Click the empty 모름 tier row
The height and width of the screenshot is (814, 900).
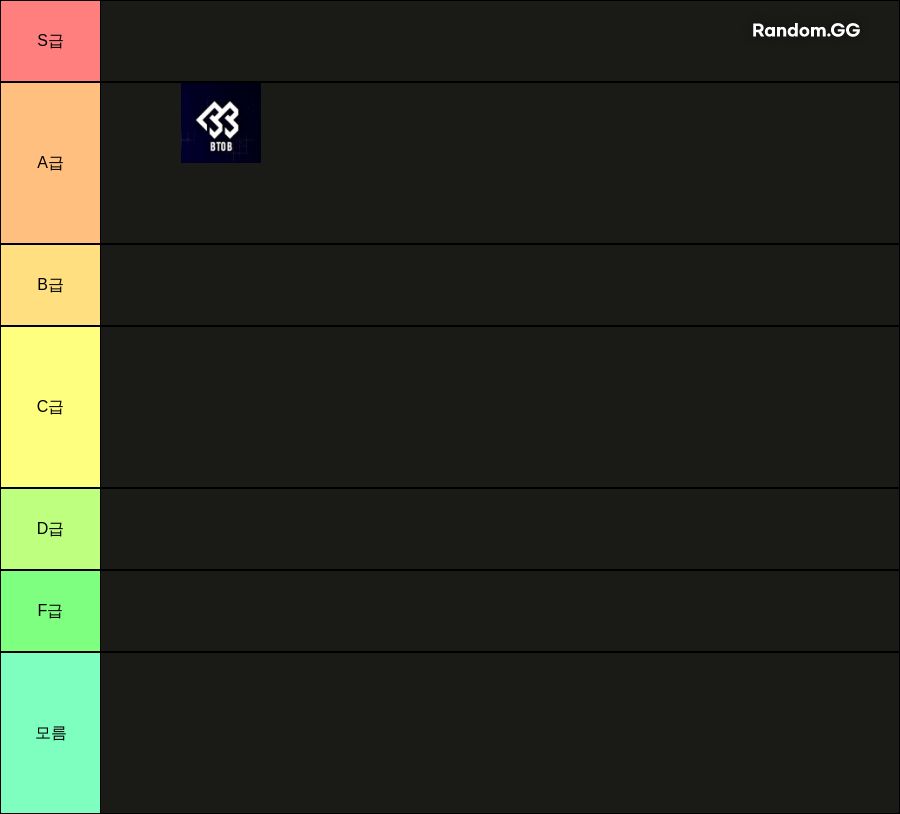pos(499,733)
